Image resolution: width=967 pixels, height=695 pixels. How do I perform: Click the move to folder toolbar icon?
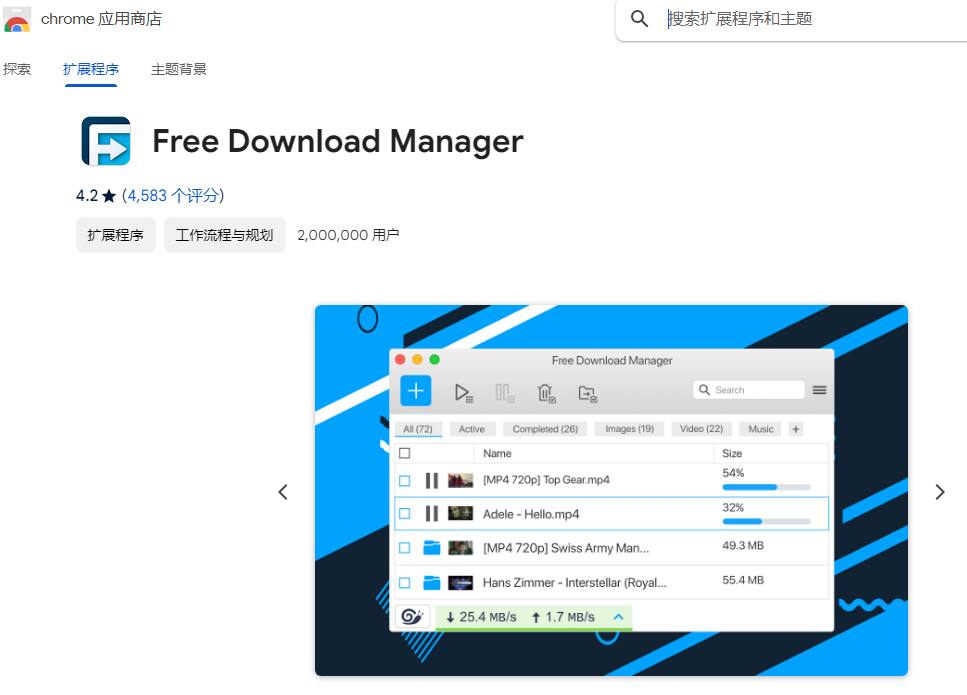pos(588,393)
